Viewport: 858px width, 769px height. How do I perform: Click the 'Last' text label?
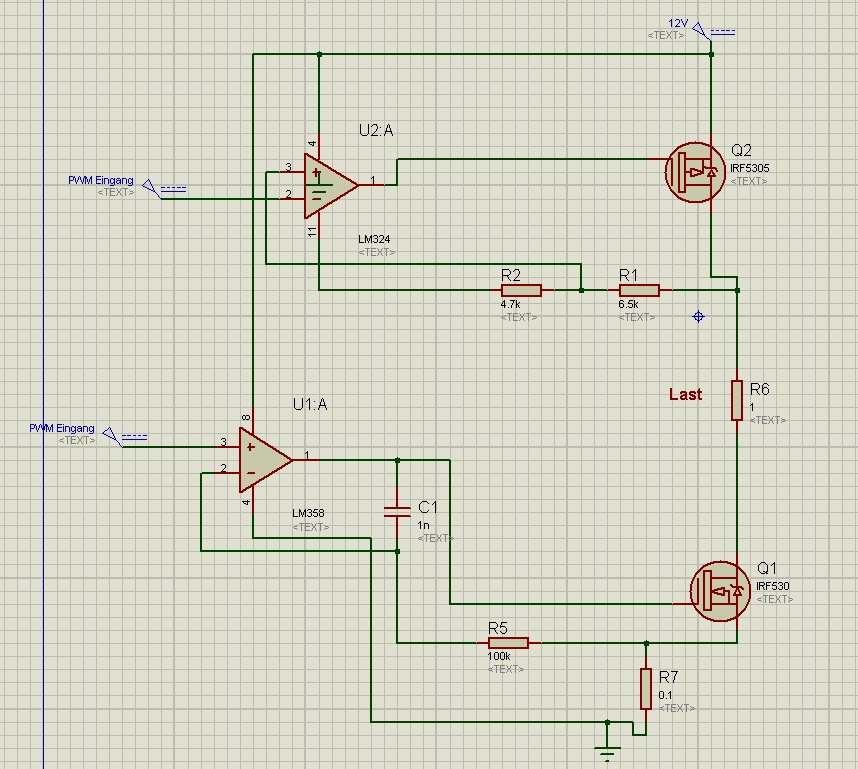(x=685, y=394)
